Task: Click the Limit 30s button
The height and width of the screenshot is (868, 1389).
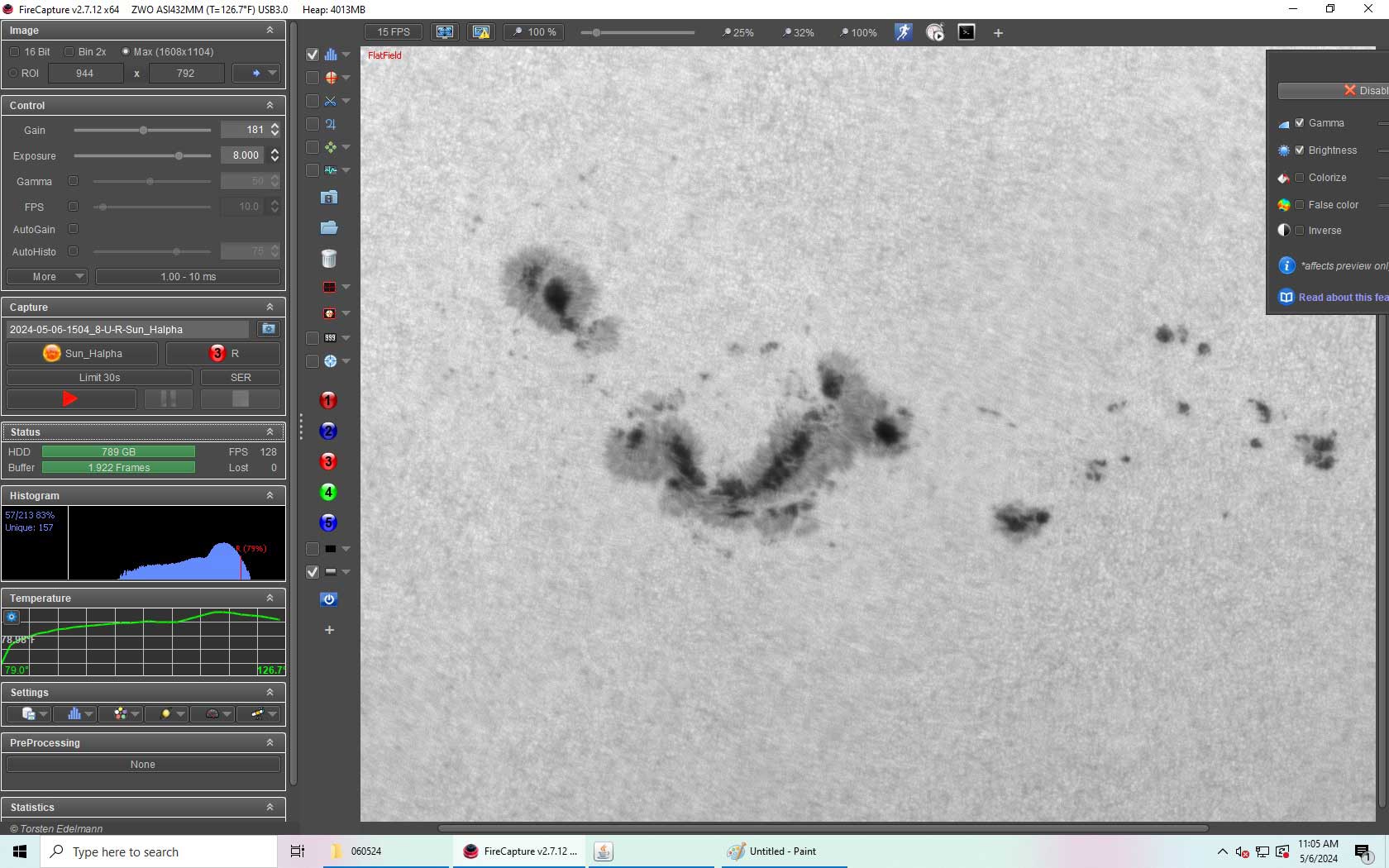Action: point(99,377)
